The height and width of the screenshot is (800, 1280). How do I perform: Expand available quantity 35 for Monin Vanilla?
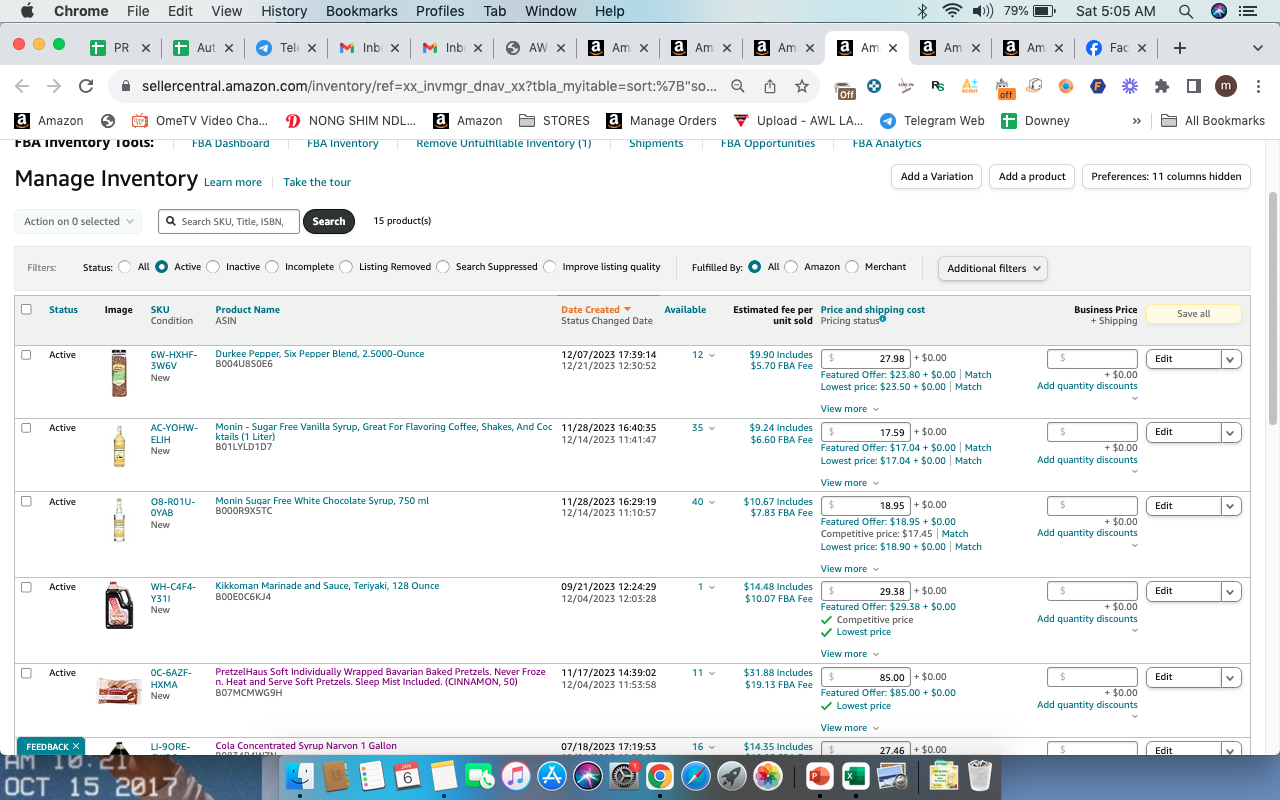tap(703, 427)
